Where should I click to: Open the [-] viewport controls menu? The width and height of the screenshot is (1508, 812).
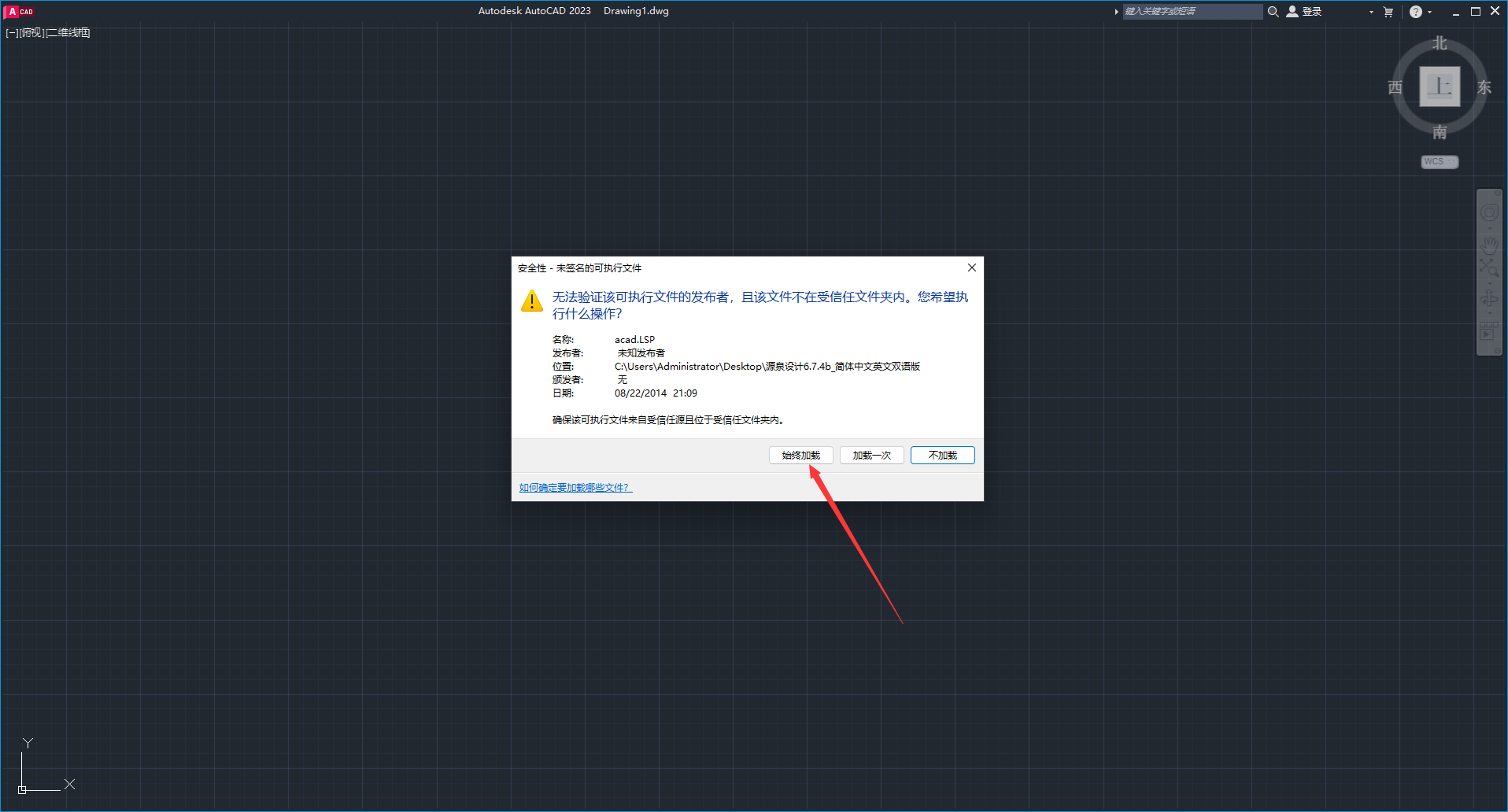11,33
